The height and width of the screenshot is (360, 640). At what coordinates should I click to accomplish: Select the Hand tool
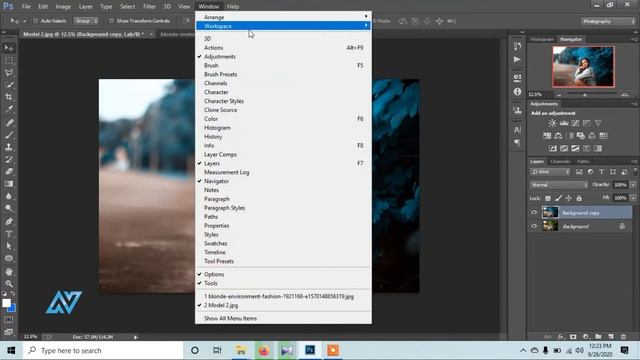9,271
